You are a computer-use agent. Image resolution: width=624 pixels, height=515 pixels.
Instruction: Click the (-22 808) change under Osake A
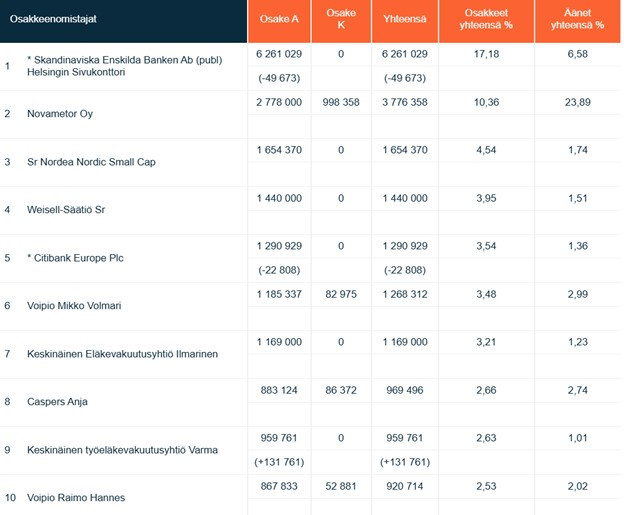tap(279, 270)
